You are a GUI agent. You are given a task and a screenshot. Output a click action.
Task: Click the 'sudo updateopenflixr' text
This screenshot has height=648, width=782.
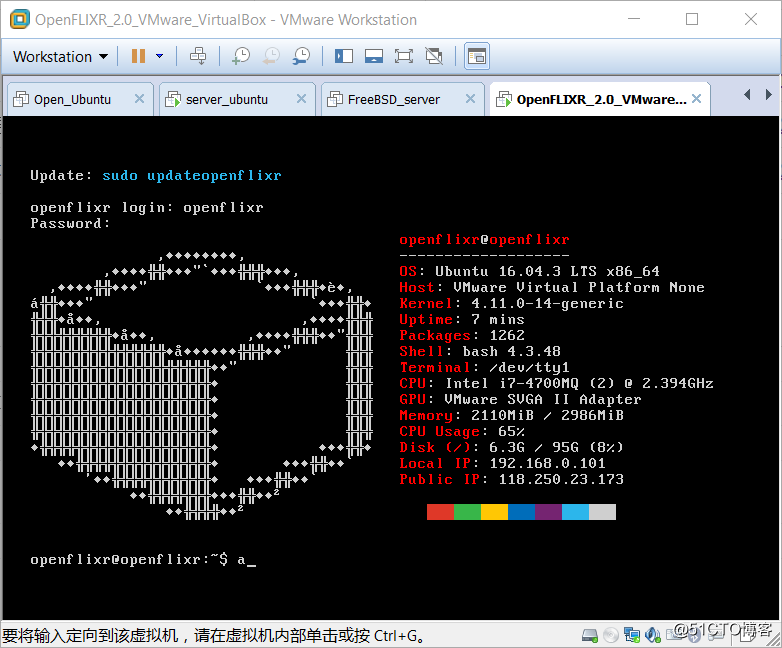point(192,176)
